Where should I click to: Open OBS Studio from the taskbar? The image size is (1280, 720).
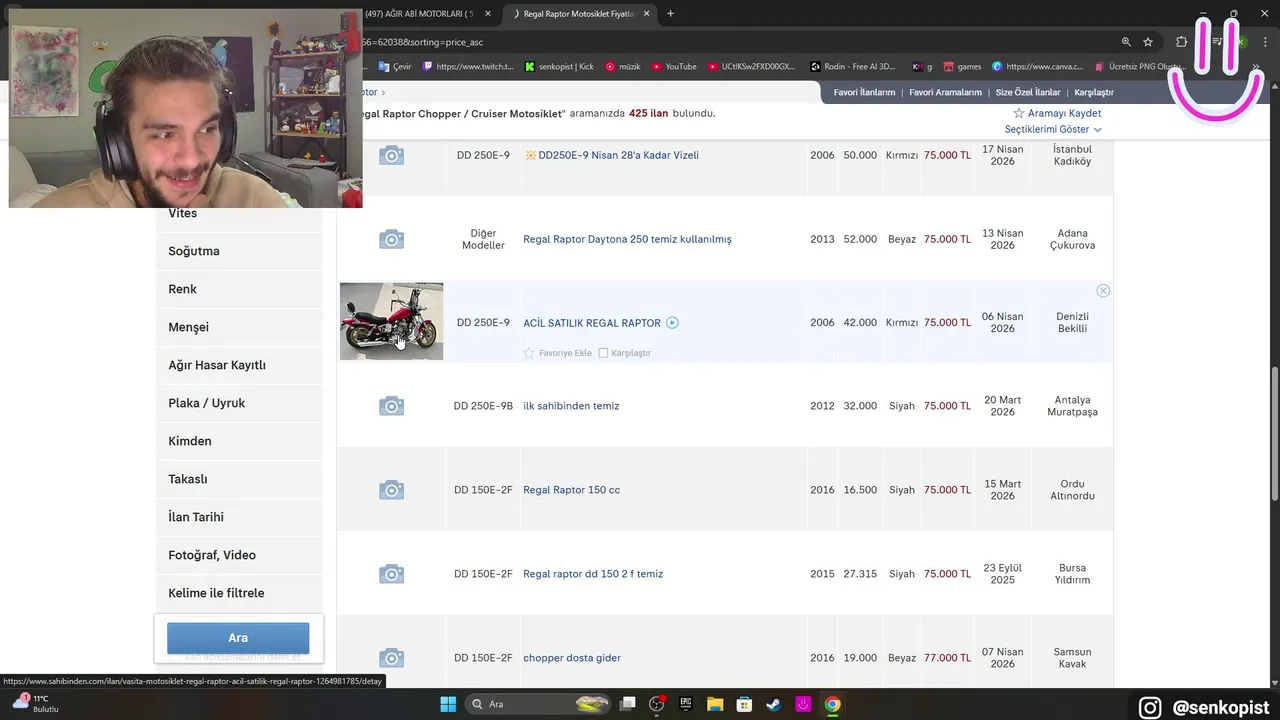pos(657,704)
